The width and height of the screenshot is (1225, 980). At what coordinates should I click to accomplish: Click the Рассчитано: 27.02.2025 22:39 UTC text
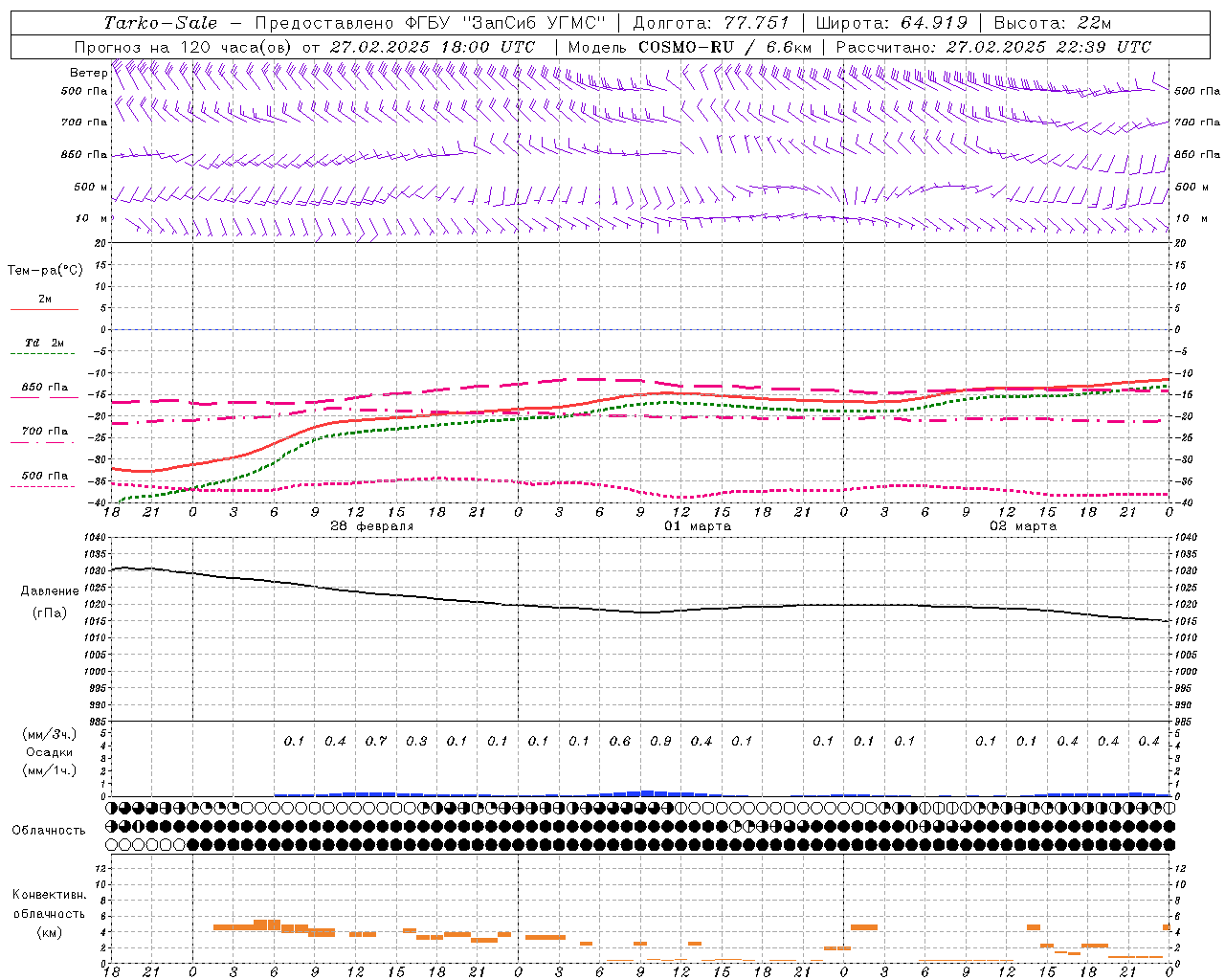click(x=993, y=47)
